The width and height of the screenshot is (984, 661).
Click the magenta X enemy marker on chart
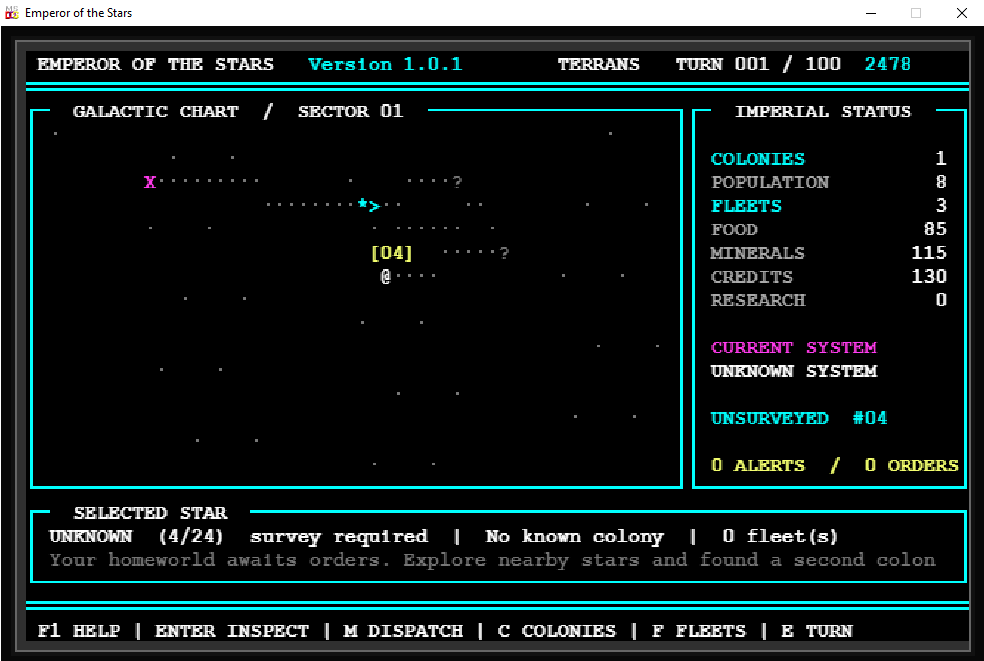click(x=149, y=182)
